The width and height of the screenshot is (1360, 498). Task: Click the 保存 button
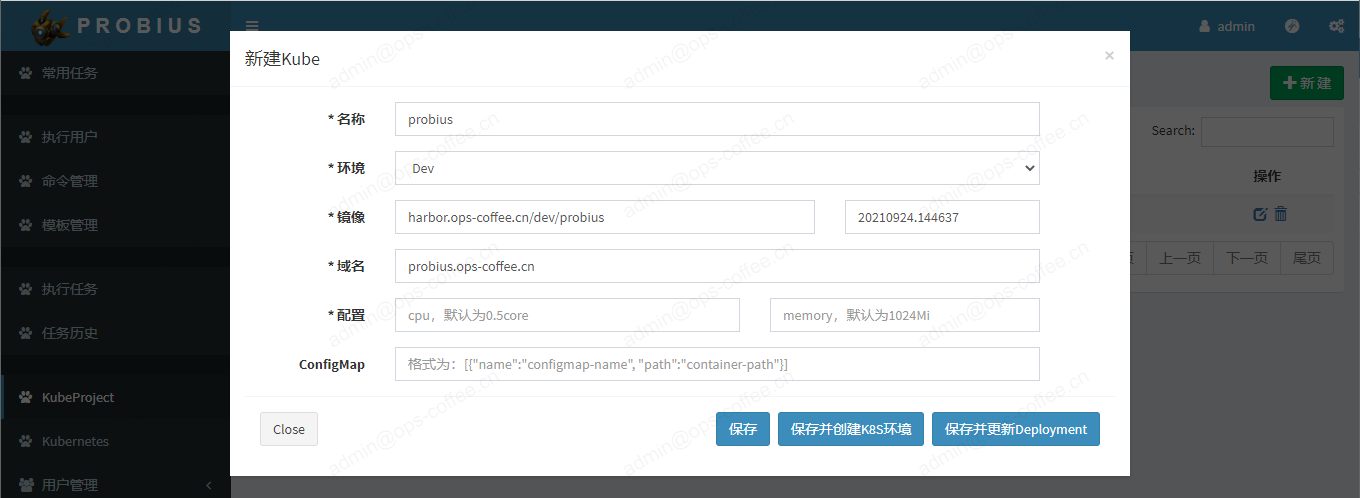click(743, 429)
